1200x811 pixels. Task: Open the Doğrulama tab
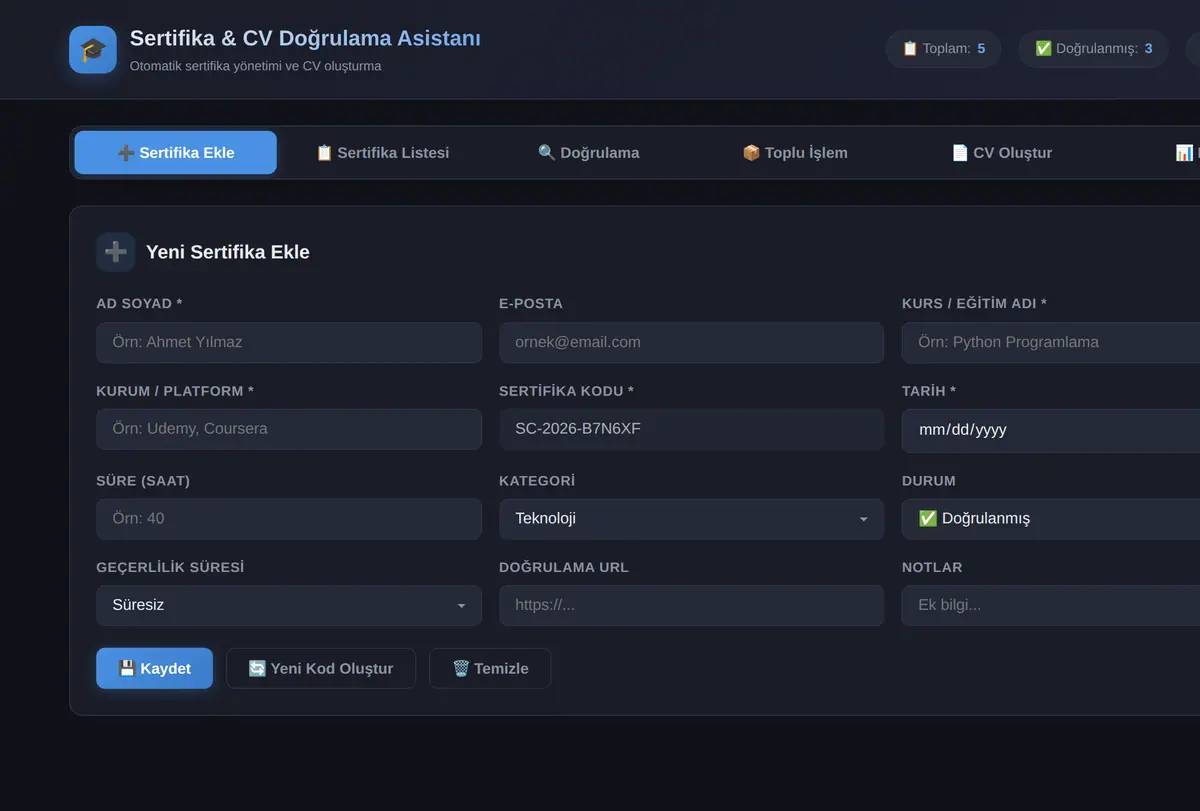(x=589, y=153)
